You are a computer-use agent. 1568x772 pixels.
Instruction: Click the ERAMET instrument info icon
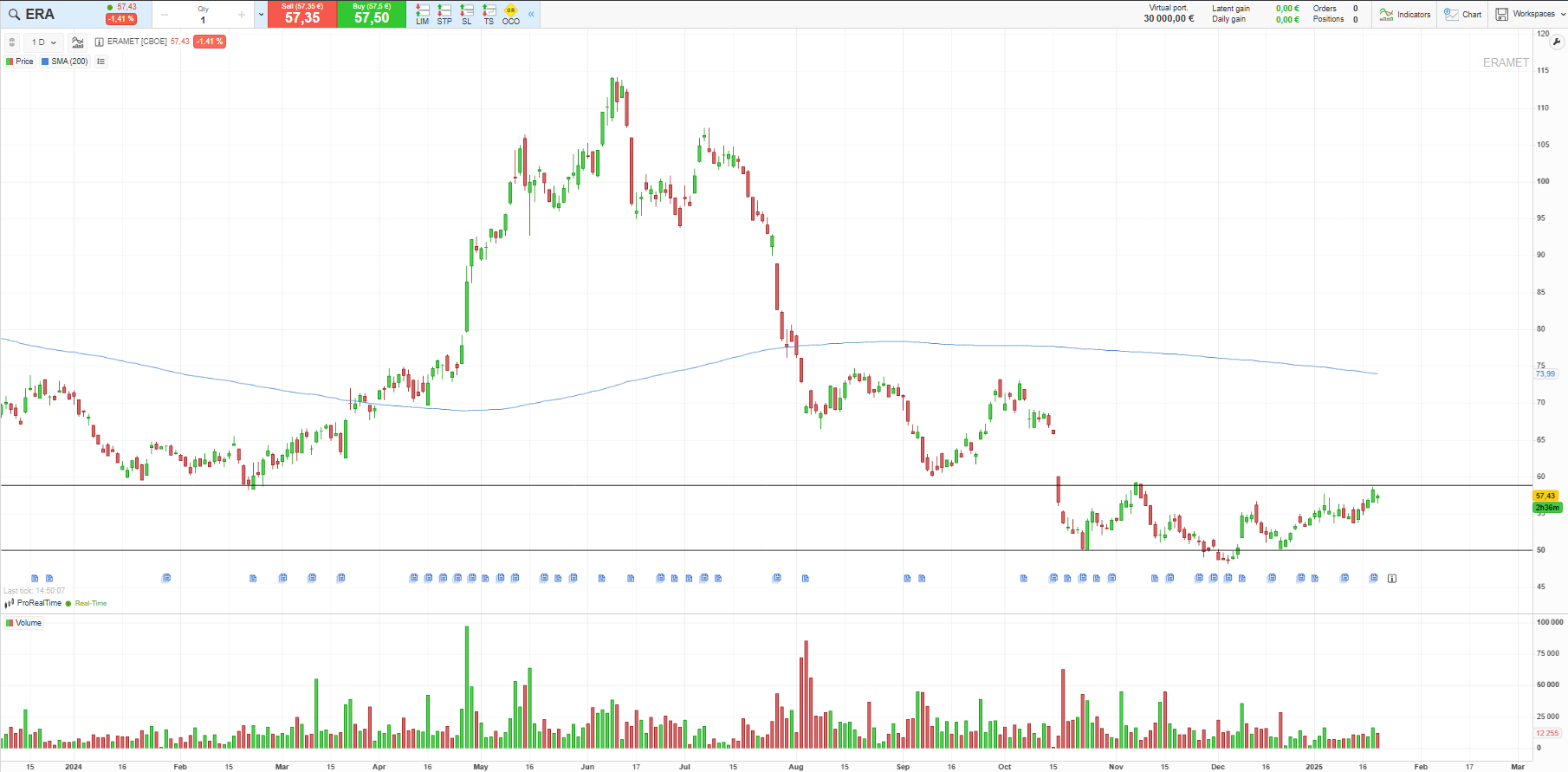click(x=100, y=42)
